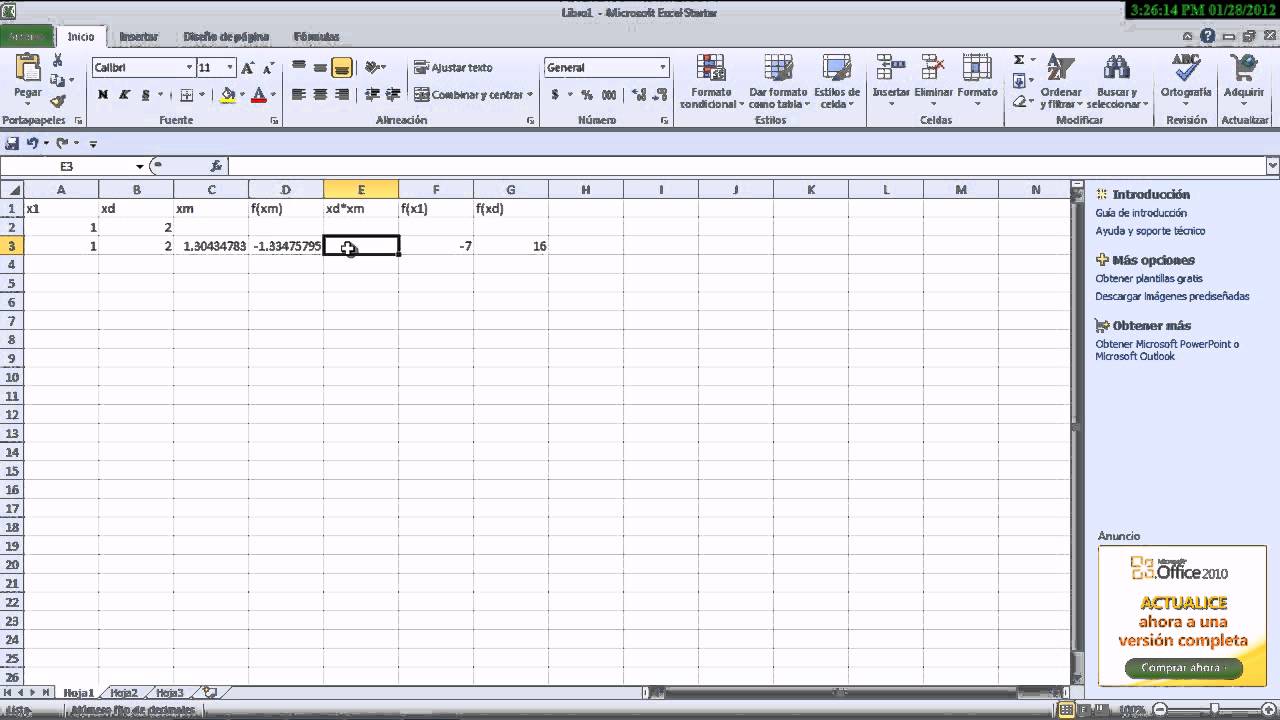Image resolution: width=1280 pixels, height=720 pixels.
Task: Apply the percent % style icon
Action: click(587, 95)
